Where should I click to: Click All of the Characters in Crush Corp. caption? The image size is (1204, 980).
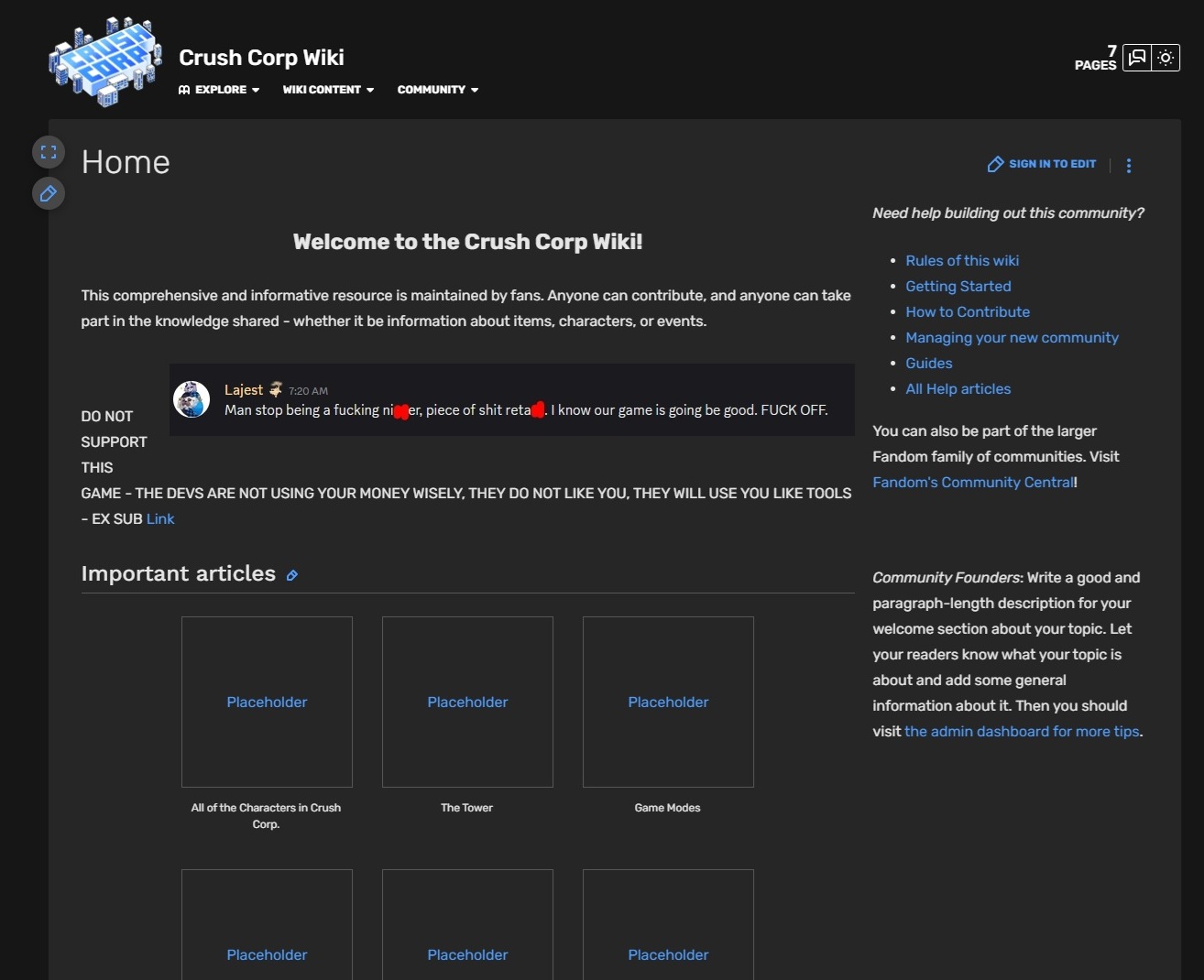(x=266, y=816)
